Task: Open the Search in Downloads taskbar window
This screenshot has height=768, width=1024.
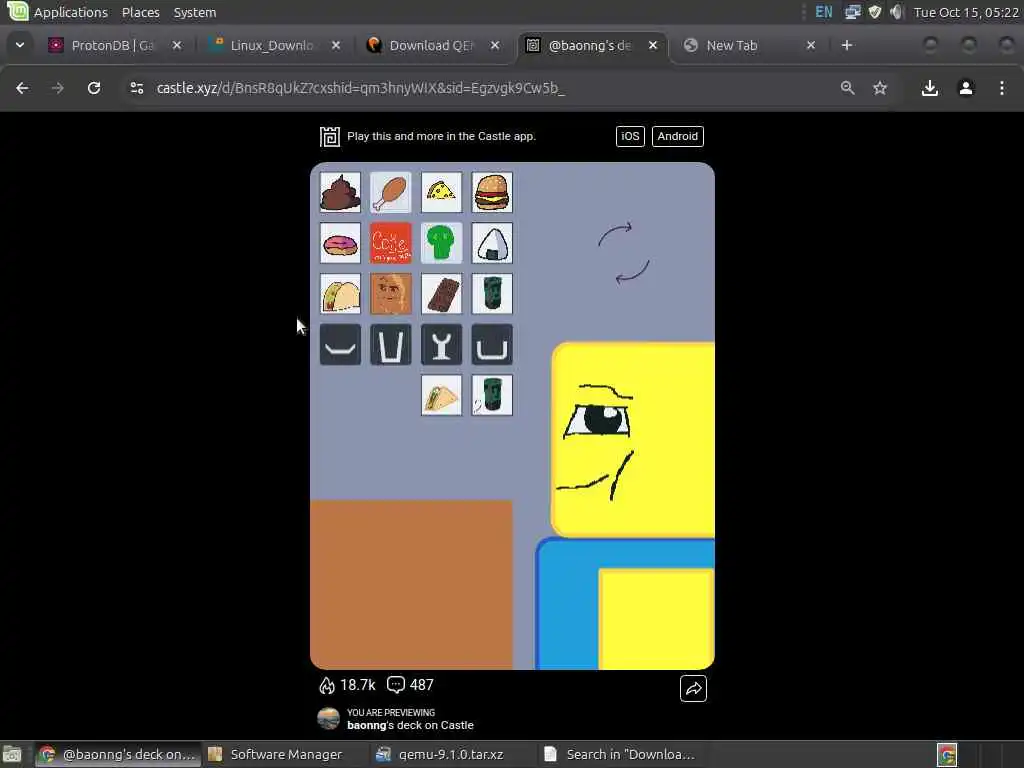Action: [x=620, y=754]
